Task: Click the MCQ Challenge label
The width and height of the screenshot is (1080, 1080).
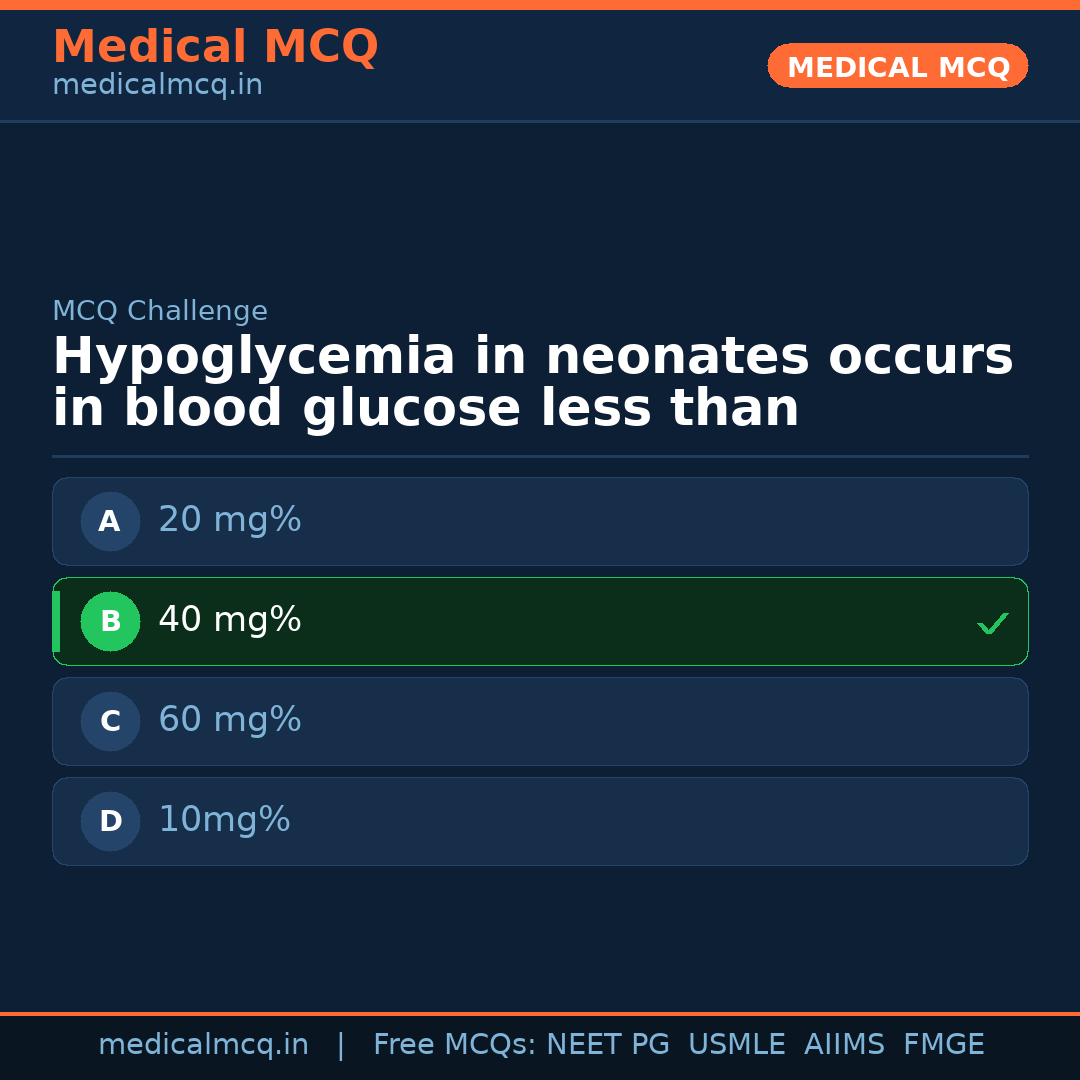Action: tap(160, 312)
